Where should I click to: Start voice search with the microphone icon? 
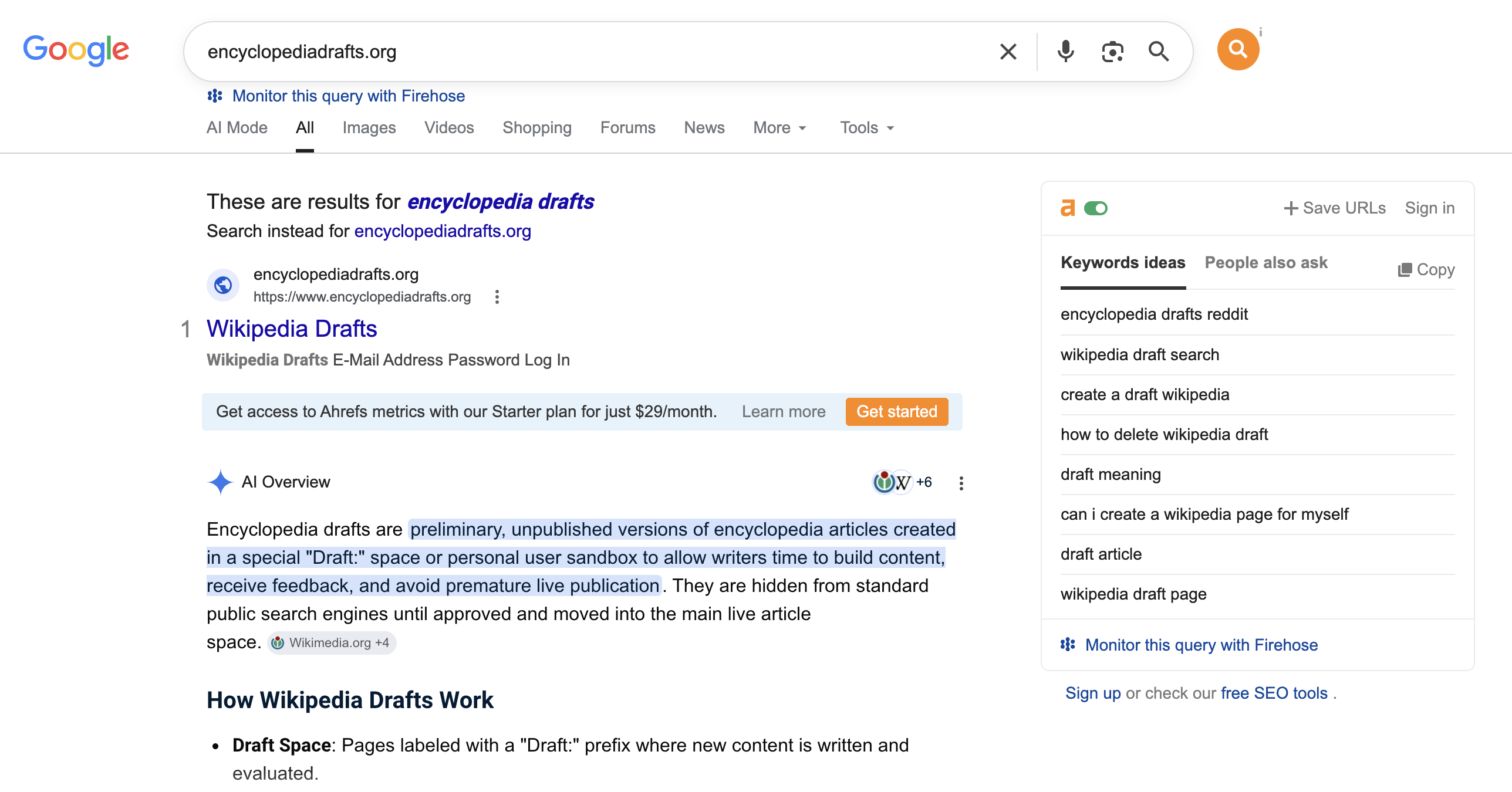1065,52
